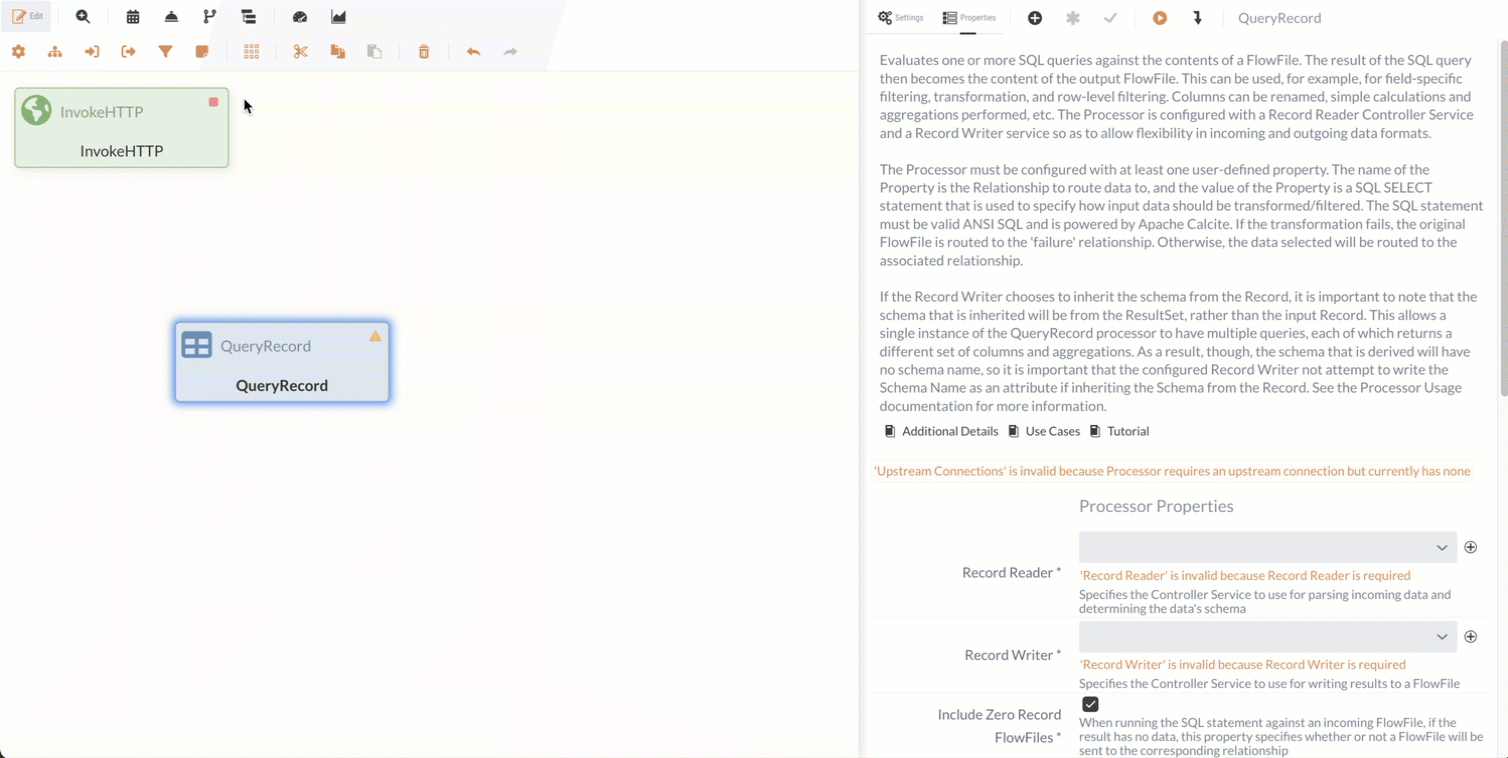1508x758 pixels.
Task: Open the Record Writer dropdown
Action: 1267,637
